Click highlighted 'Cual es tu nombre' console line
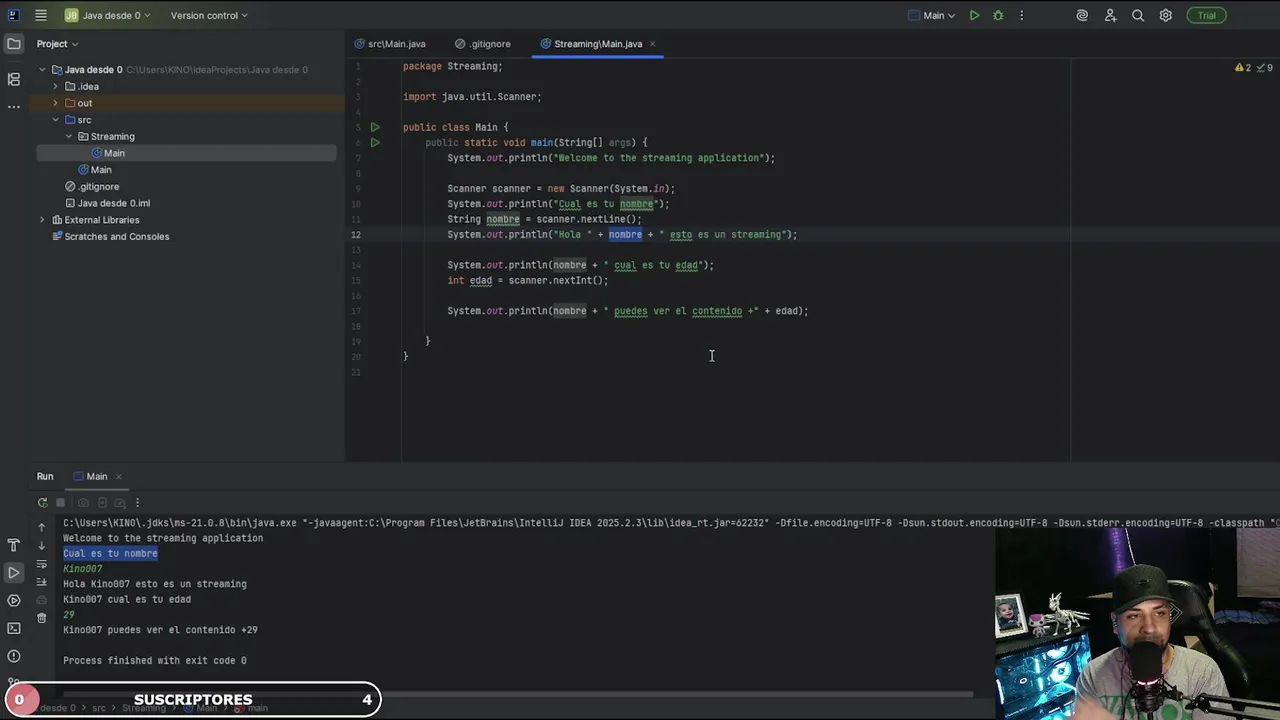1280x720 pixels. click(110, 553)
